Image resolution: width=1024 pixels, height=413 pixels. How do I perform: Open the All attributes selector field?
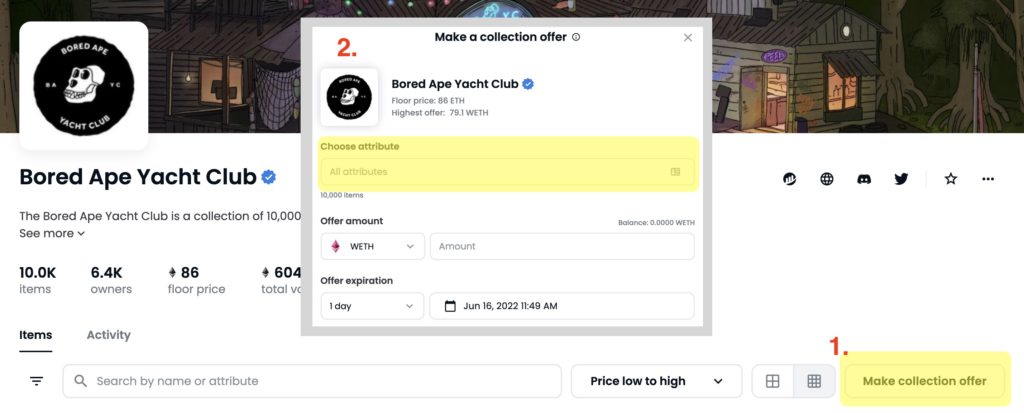507,172
